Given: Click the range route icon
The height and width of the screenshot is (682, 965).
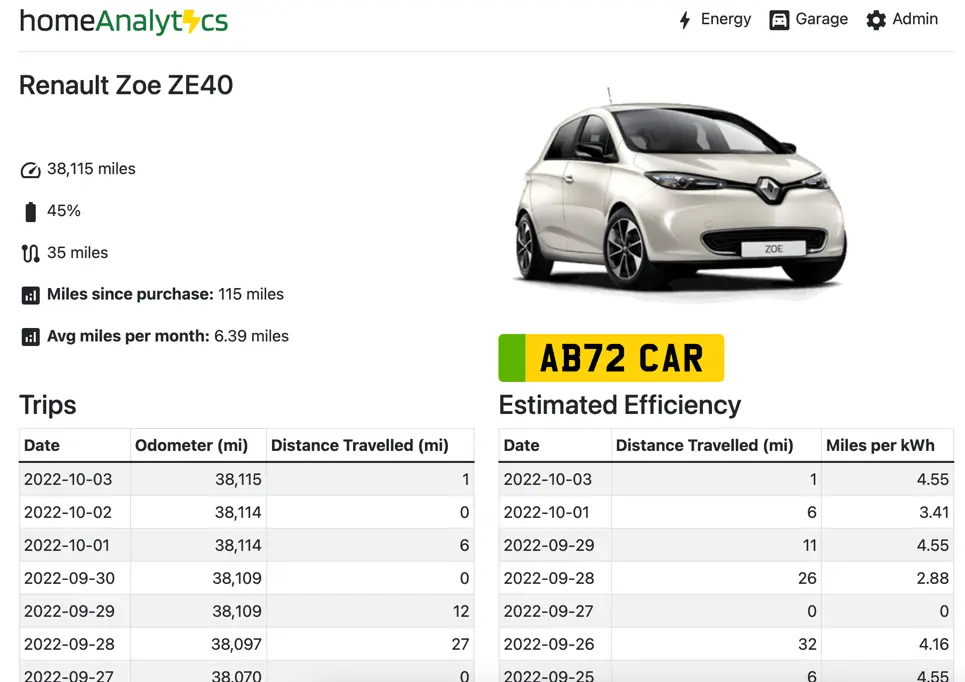Looking at the screenshot, I should [x=30, y=254].
